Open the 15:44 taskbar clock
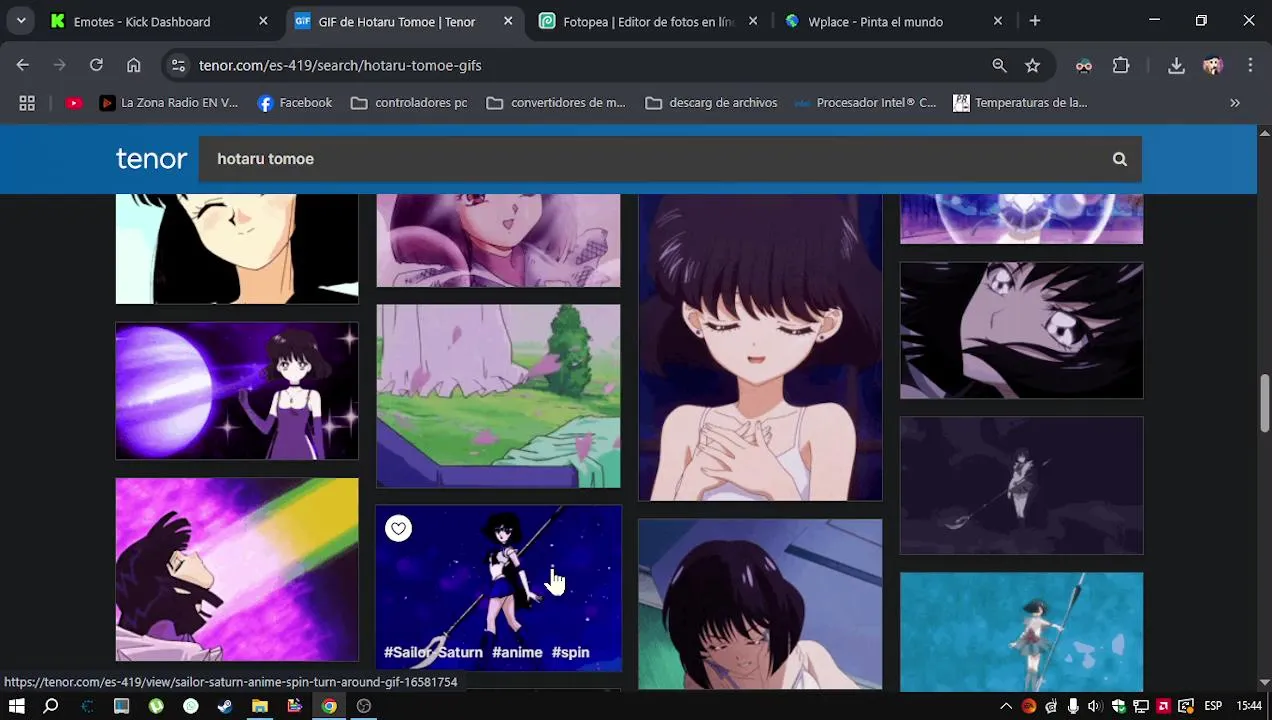The image size is (1272, 720). (1249, 706)
